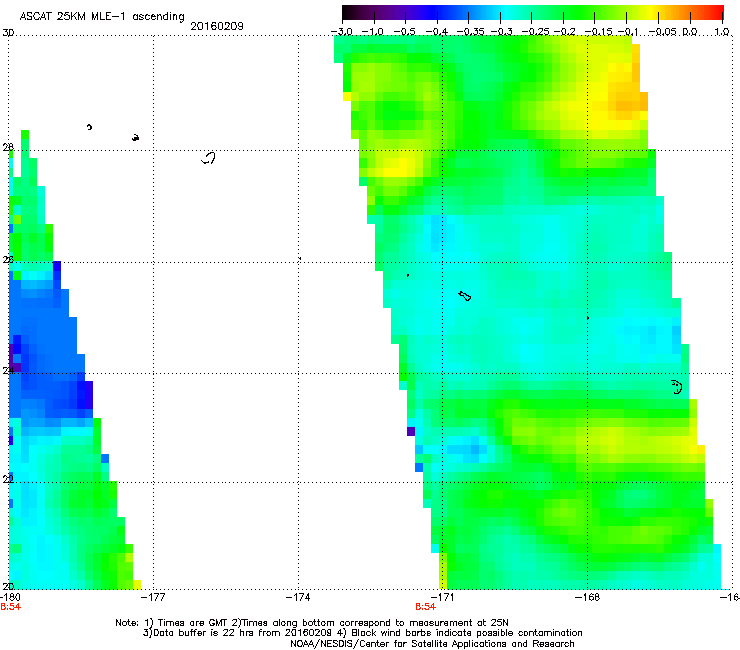Screen dimensions: 740x650
Task: Click the longitude label -180
Action: click(10, 597)
